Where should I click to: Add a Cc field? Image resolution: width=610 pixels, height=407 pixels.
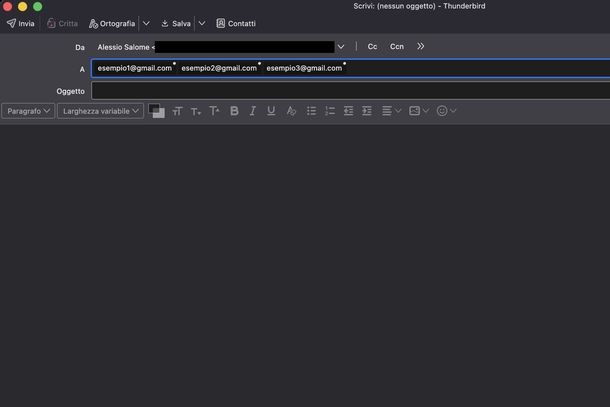(372, 47)
